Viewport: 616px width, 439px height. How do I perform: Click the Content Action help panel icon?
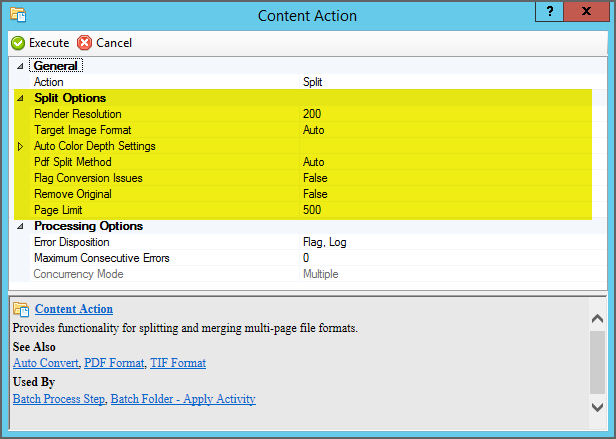21,309
